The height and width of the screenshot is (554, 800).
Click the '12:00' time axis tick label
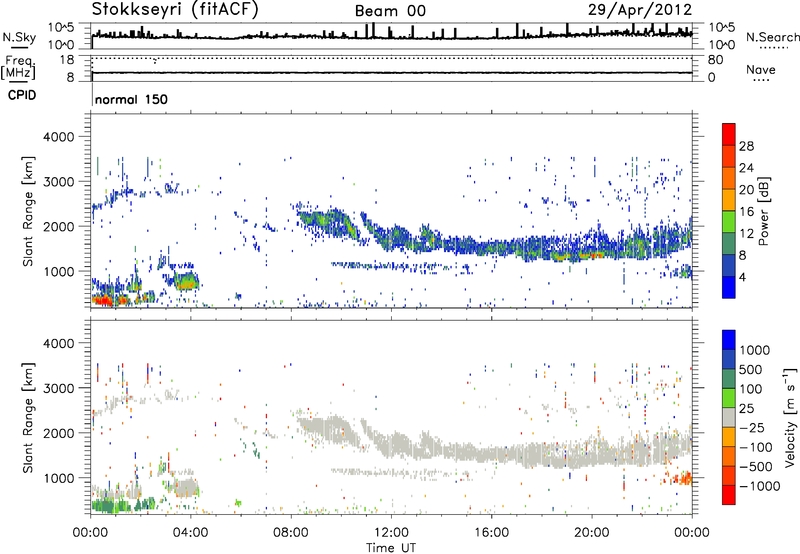pos(391,533)
